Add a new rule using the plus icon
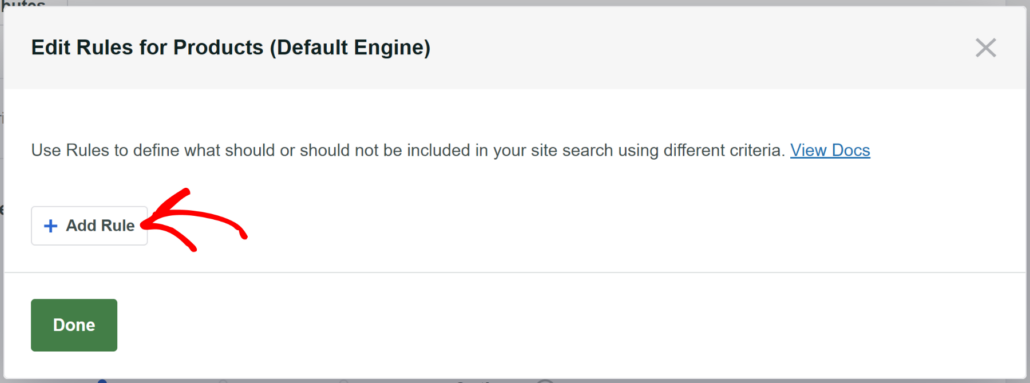The image size is (1030, 383). coord(50,226)
